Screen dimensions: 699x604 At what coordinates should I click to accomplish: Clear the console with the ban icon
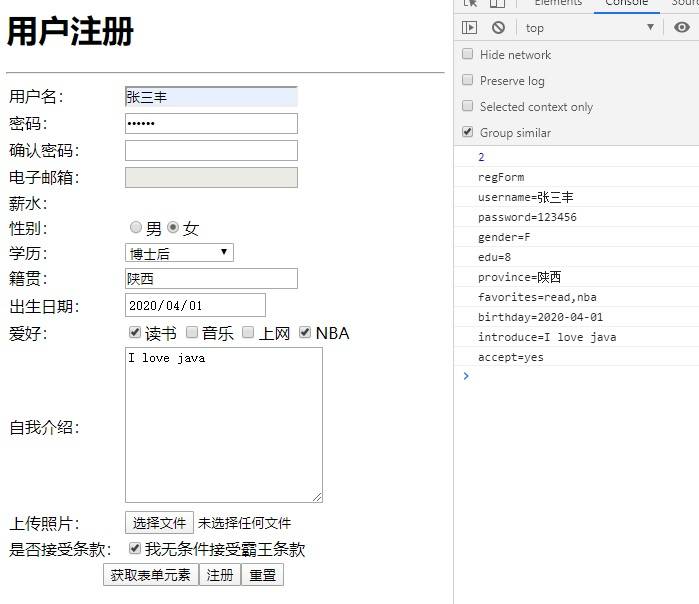point(498,28)
